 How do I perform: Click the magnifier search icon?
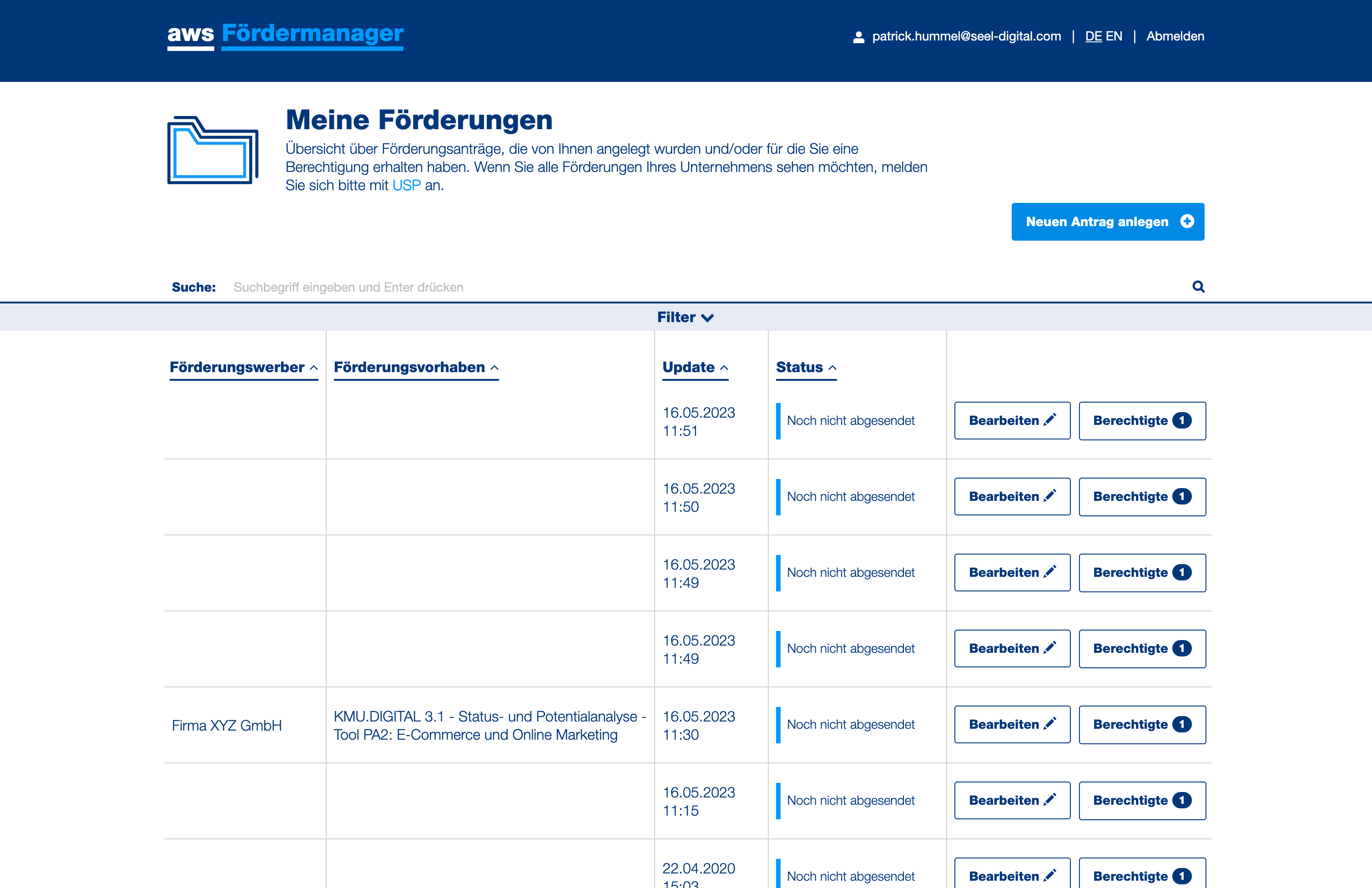click(1199, 287)
